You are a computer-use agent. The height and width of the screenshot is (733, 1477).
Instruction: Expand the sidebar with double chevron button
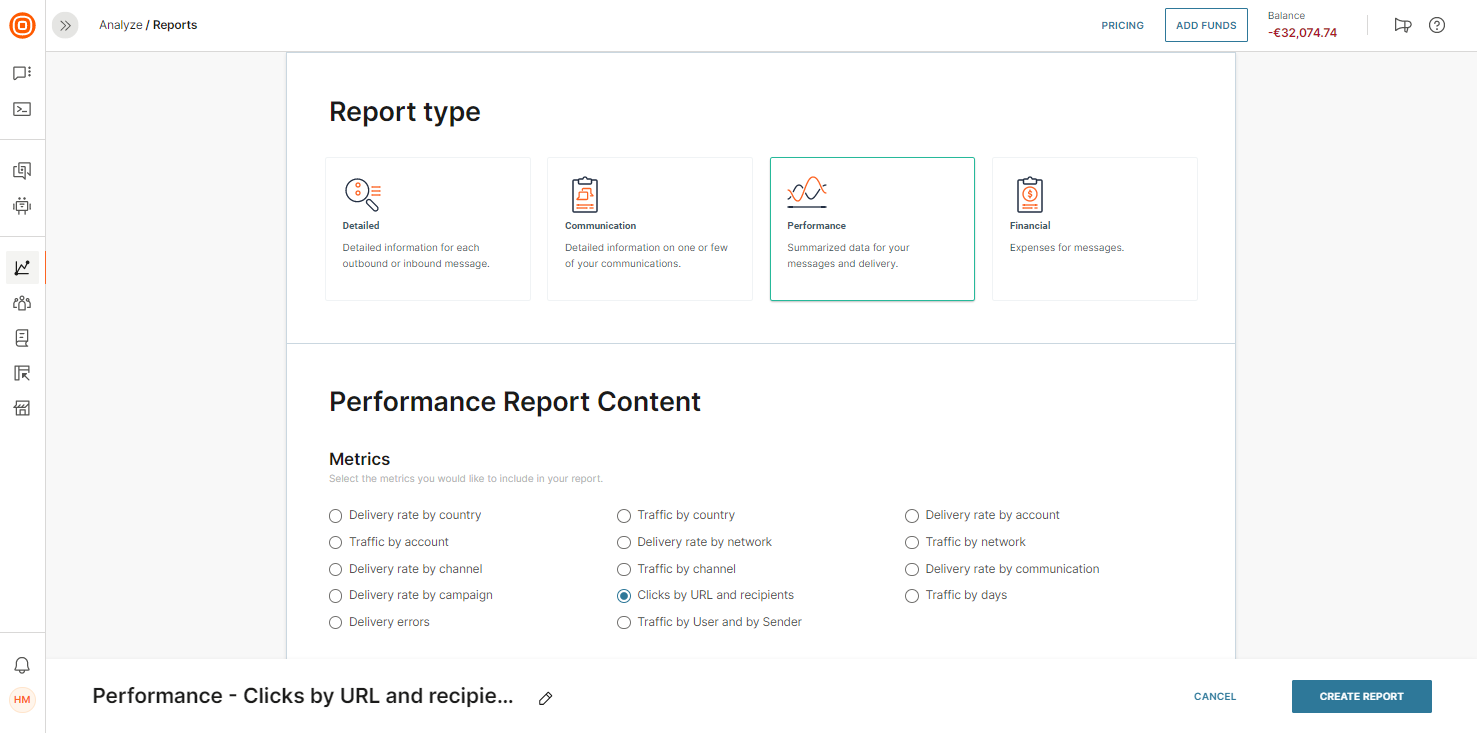click(65, 26)
